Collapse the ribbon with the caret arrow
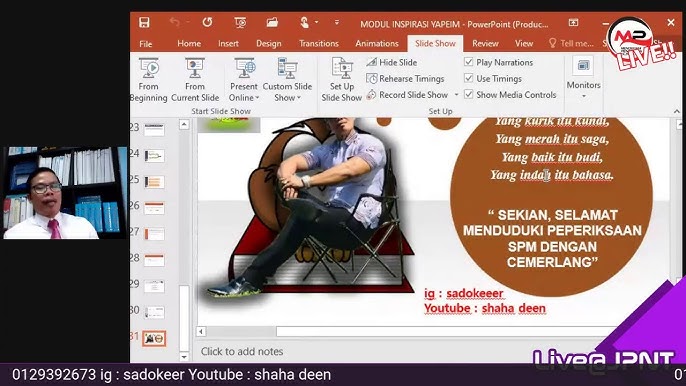This screenshot has width=686, height=386. (677, 112)
